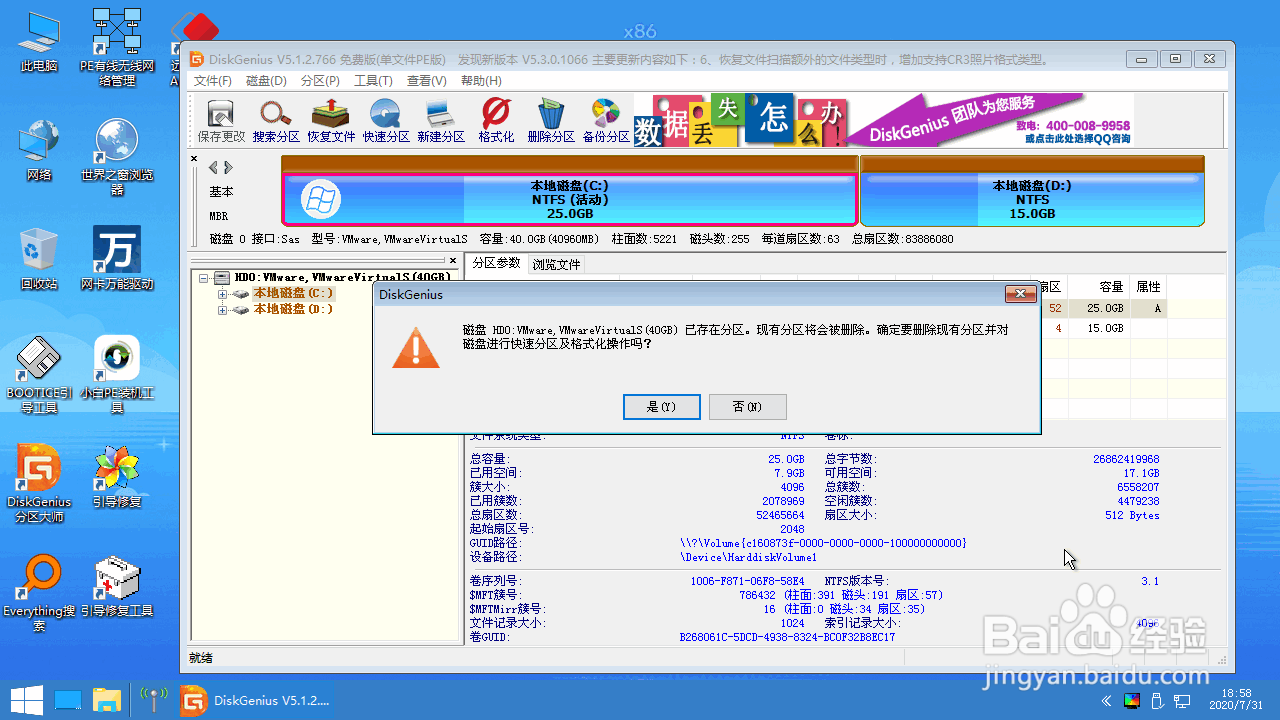Select 本地磁盘(D:) in the disk tree
The height and width of the screenshot is (720, 1280).
click(293, 310)
